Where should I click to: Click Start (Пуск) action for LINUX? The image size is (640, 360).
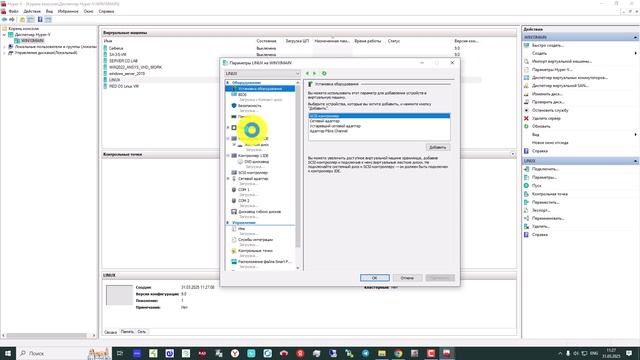tap(536, 186)
